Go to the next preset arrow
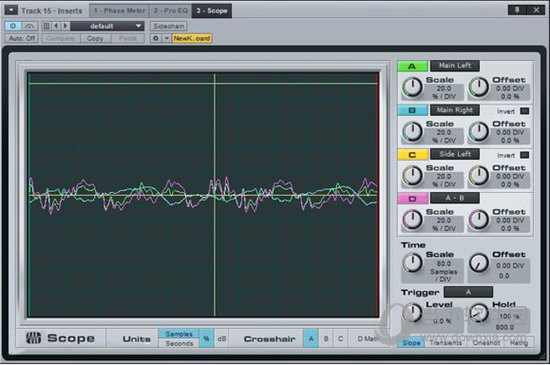550x365 pixels. coord(65,26)
